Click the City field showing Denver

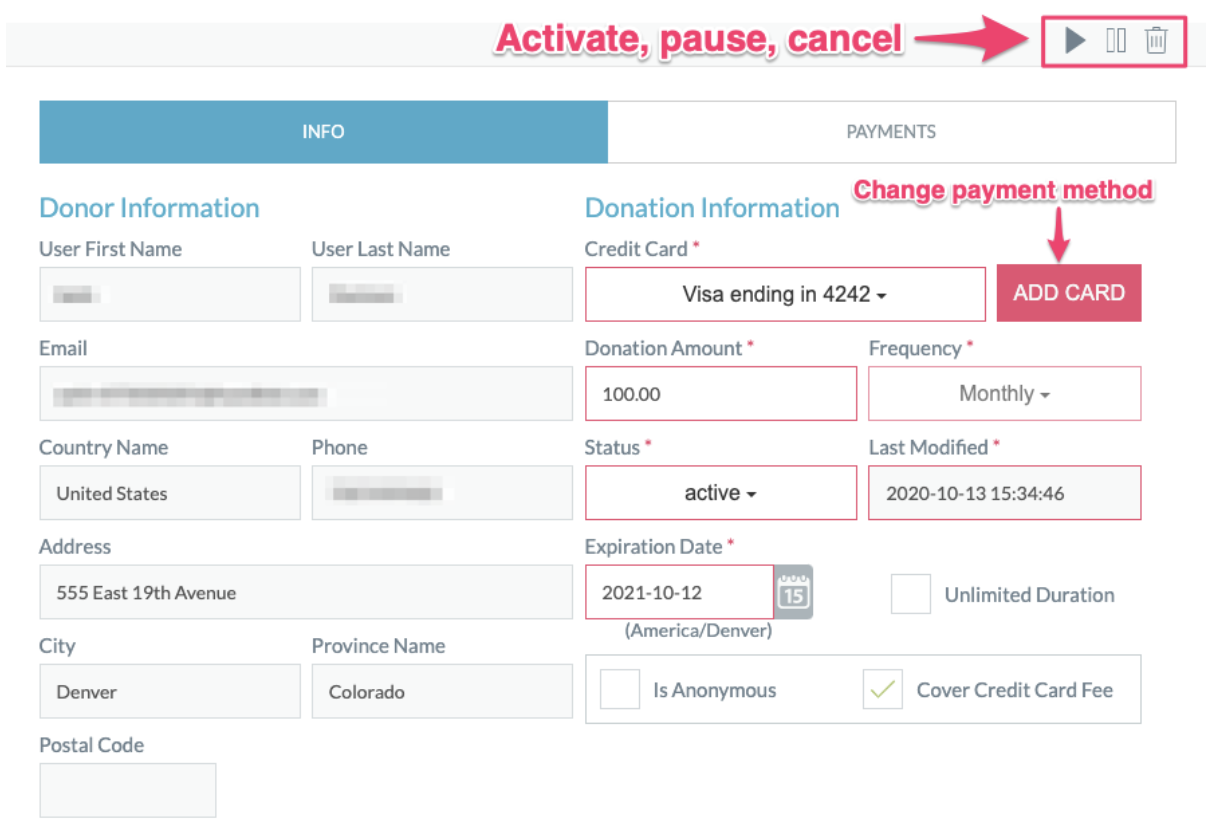tap(169, 691)
